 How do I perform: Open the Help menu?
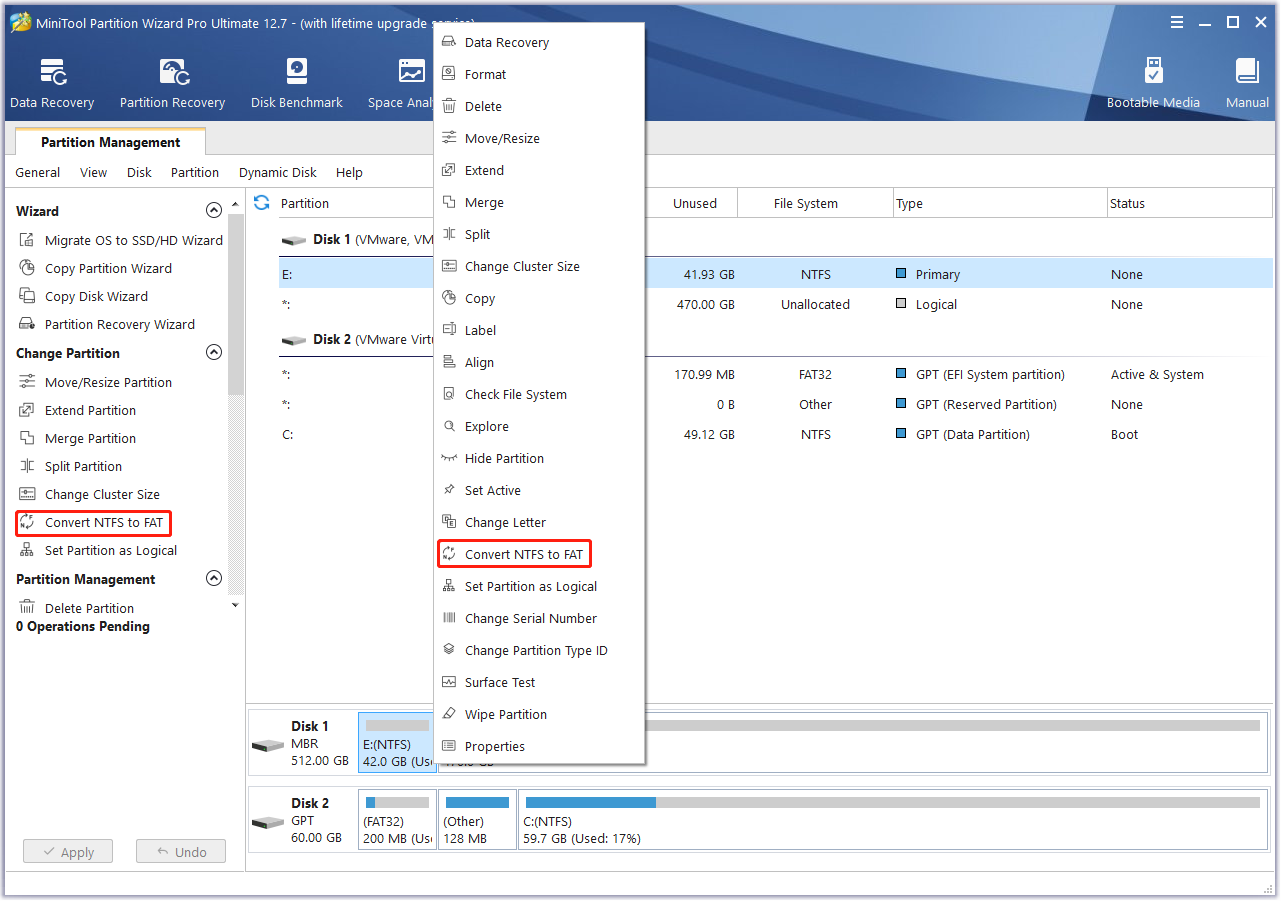(349, 172)
